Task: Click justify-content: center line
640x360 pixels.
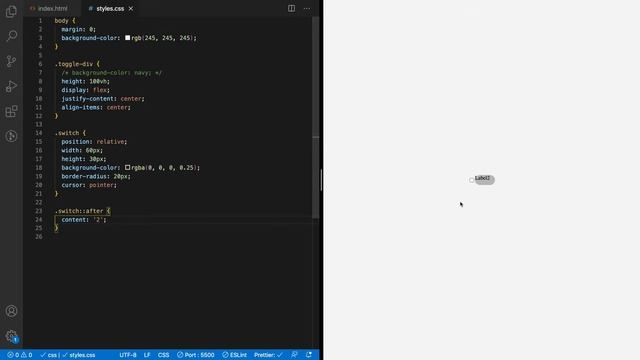Action: pyautogui.click(x=103, y=99)
